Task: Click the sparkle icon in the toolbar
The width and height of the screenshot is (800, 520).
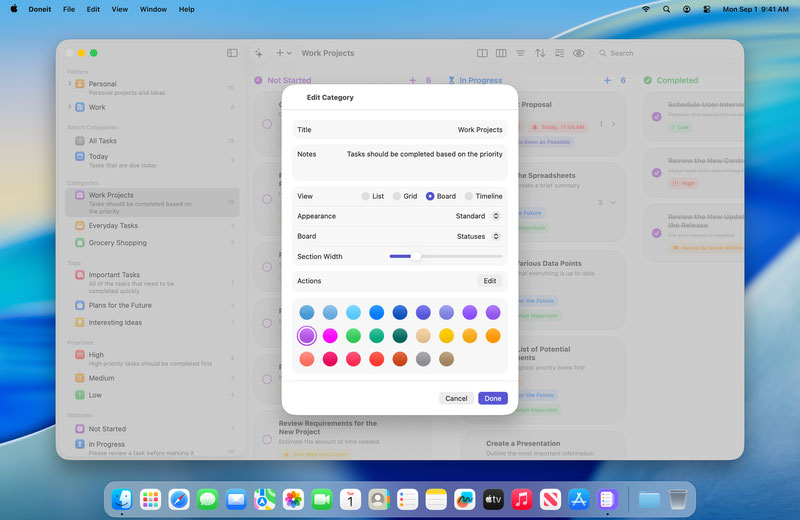Action: click(x=258, y=53)
